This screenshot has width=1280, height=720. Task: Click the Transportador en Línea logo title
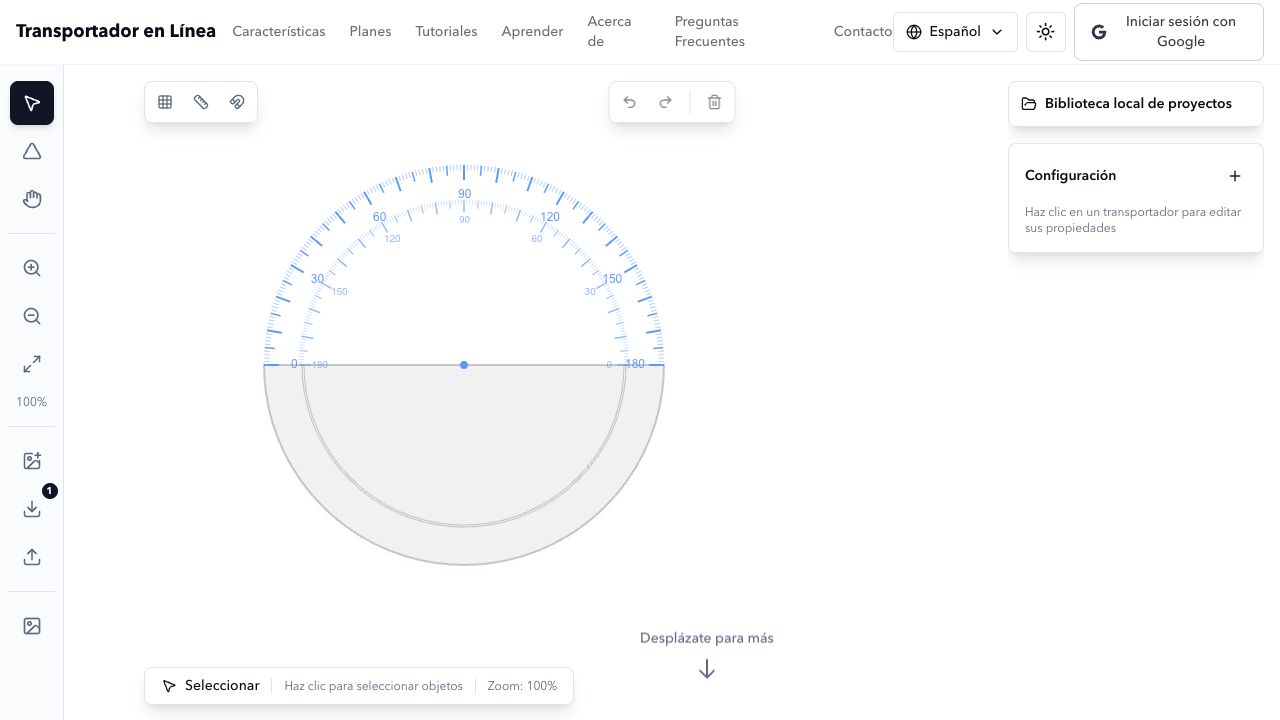pyautogui.click(x=116, y=31)
